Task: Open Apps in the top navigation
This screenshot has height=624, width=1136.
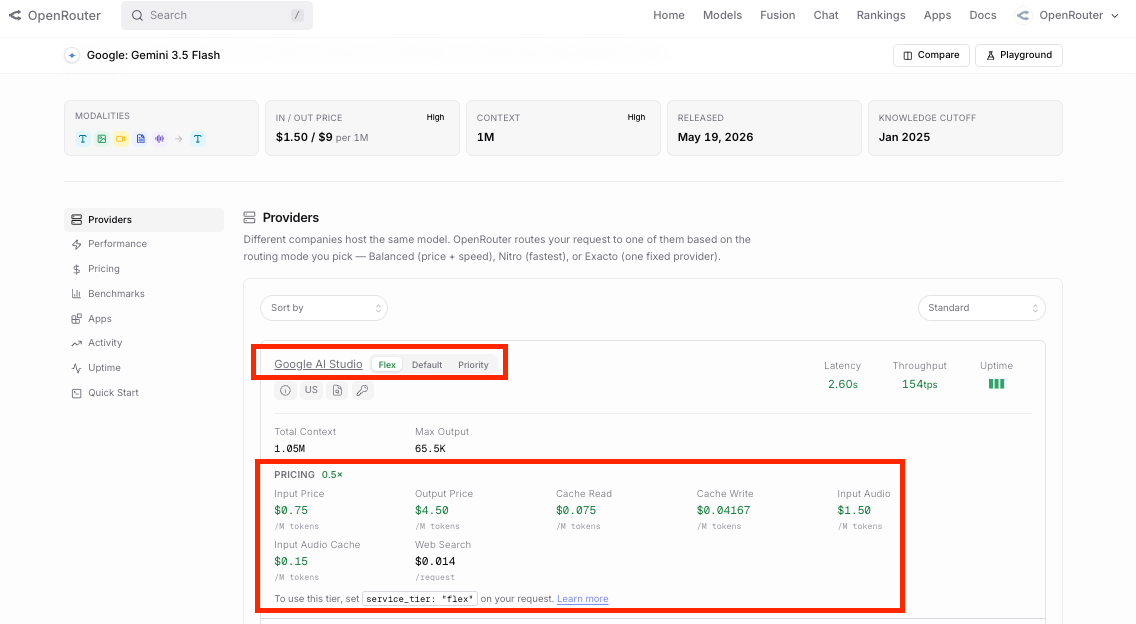Action: click(x=937, y=15)
